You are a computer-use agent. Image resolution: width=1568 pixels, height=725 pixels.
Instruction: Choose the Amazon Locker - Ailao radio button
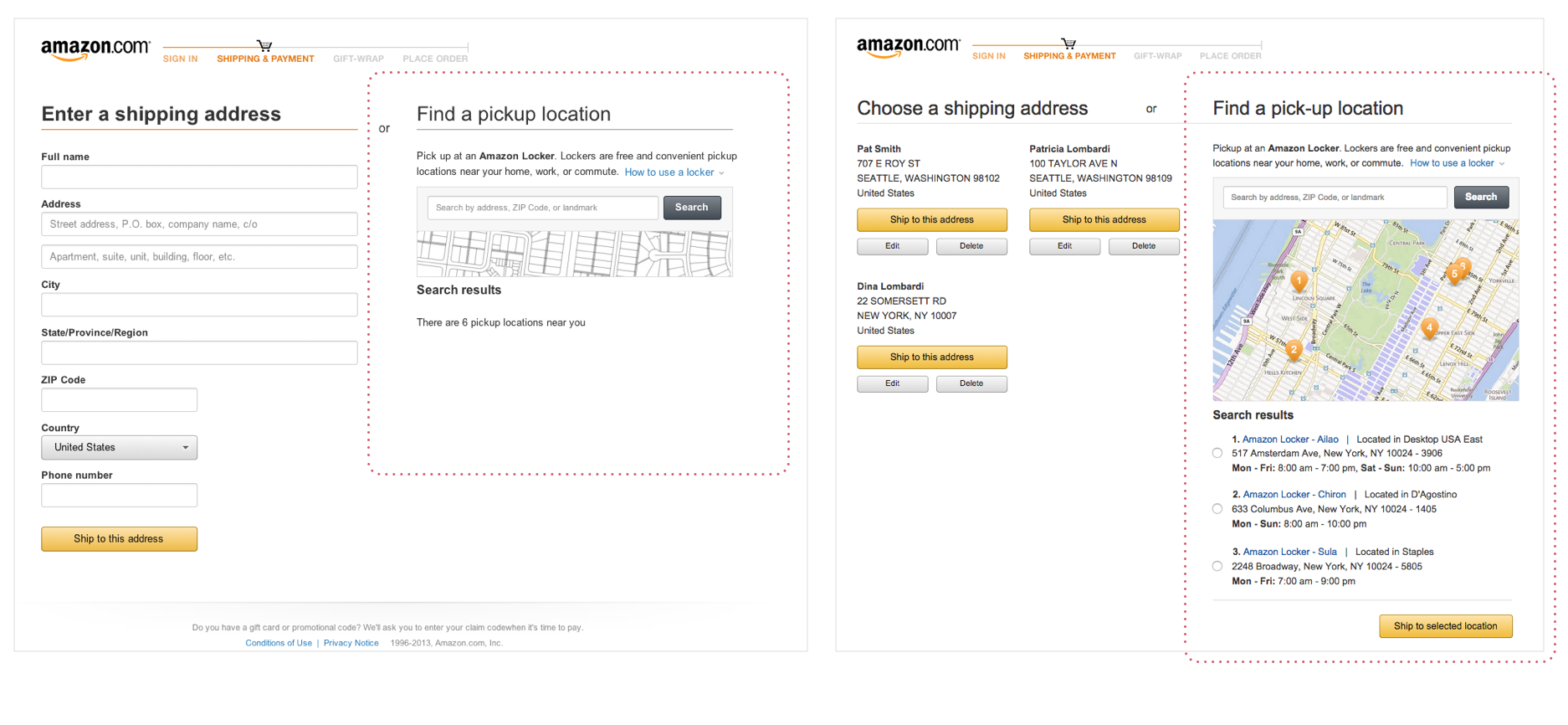pyautogui.click(x=1217, y=453)
